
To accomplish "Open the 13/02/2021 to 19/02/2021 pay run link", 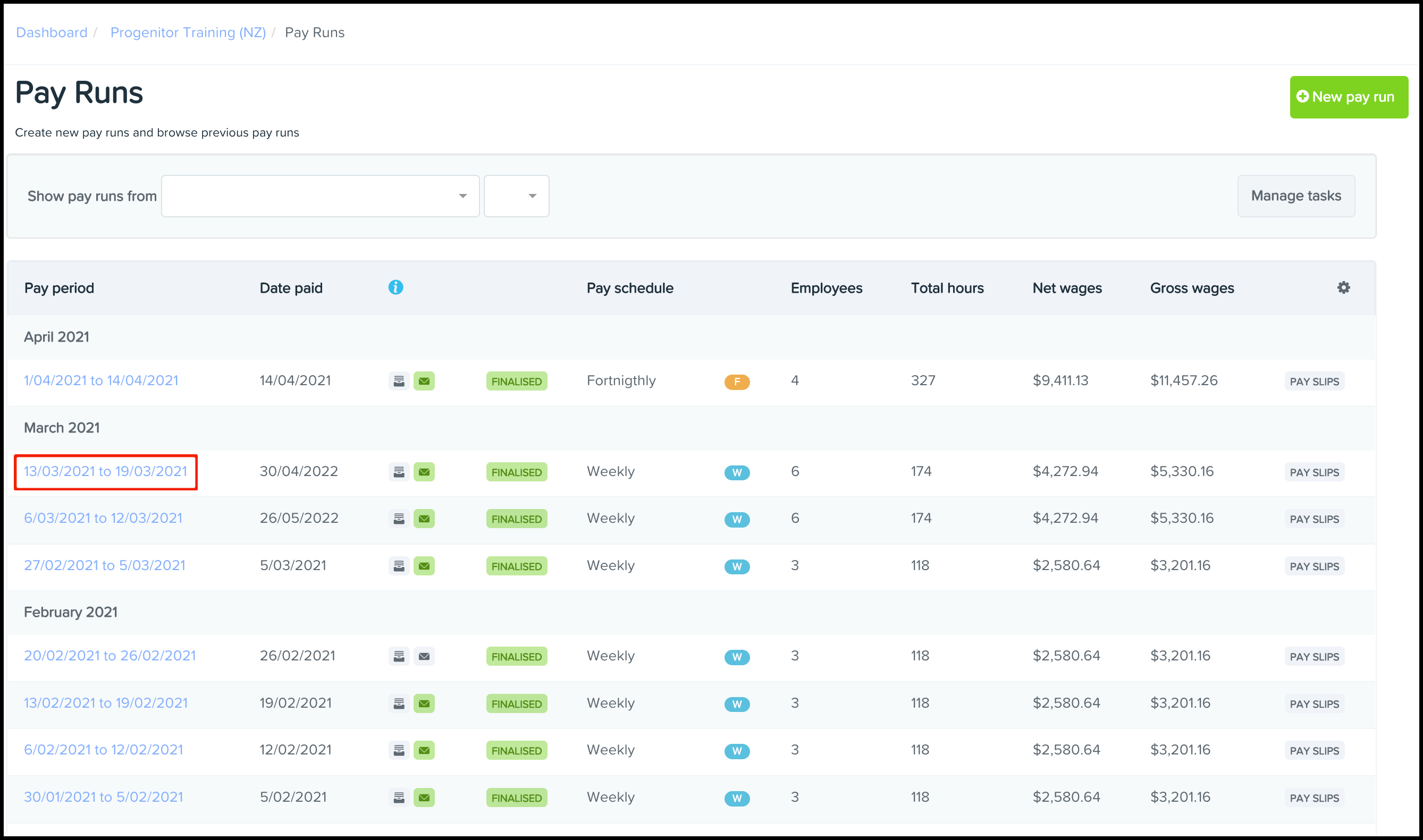I will 105,703.
